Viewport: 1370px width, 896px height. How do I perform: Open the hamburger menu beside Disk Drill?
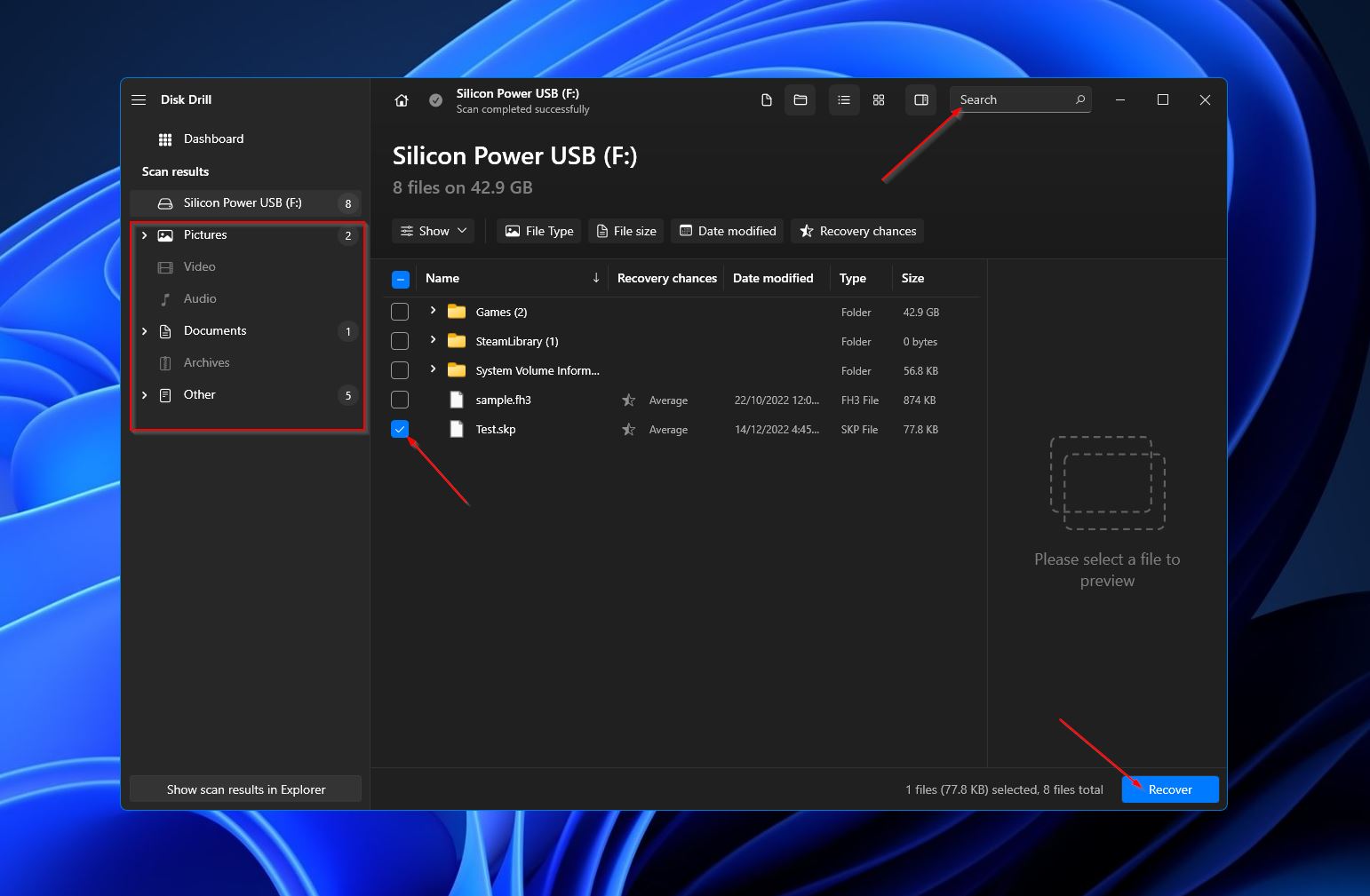139,99
